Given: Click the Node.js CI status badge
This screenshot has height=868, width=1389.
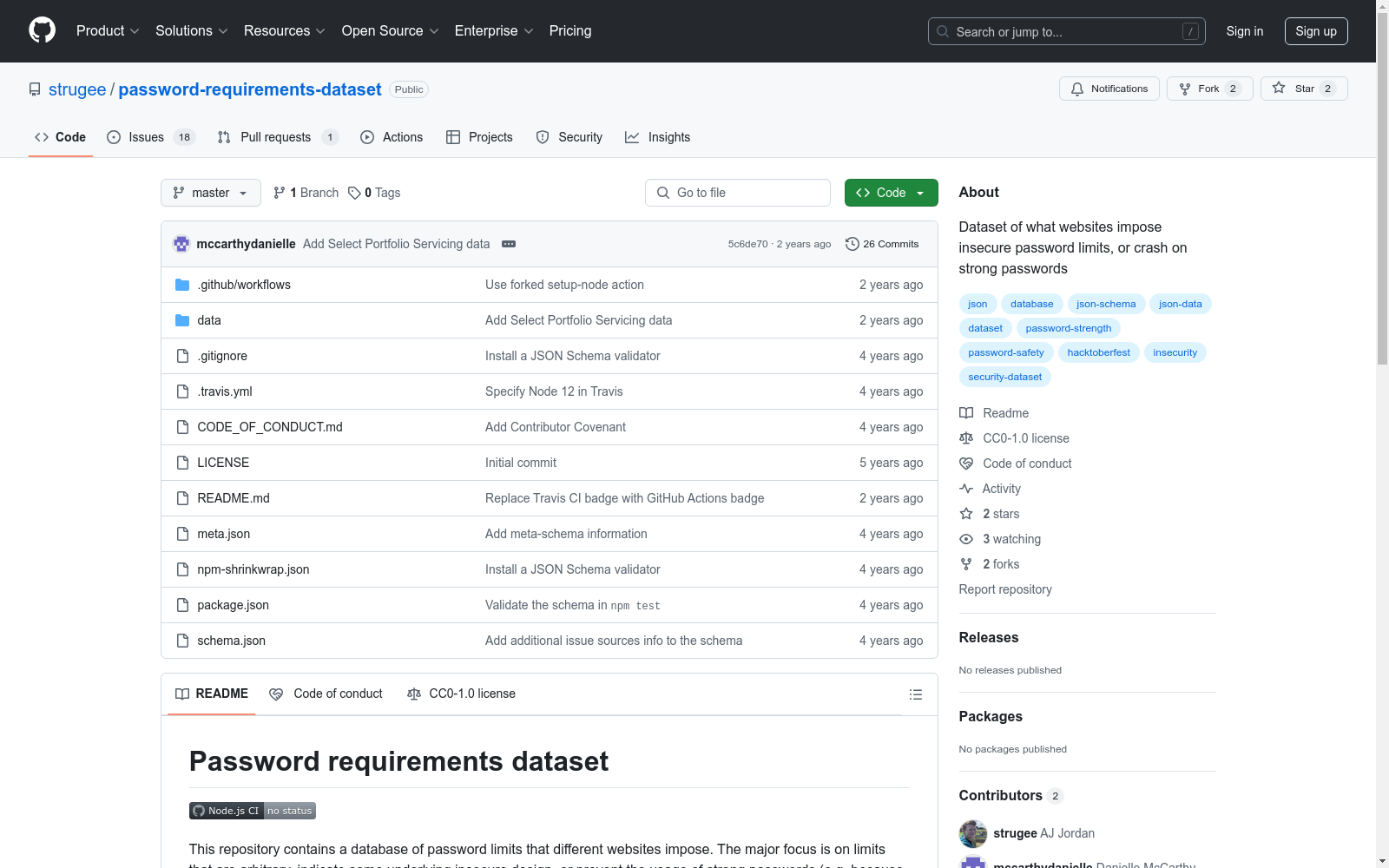Looking at the screenshot, I should (x=253, y=811).
